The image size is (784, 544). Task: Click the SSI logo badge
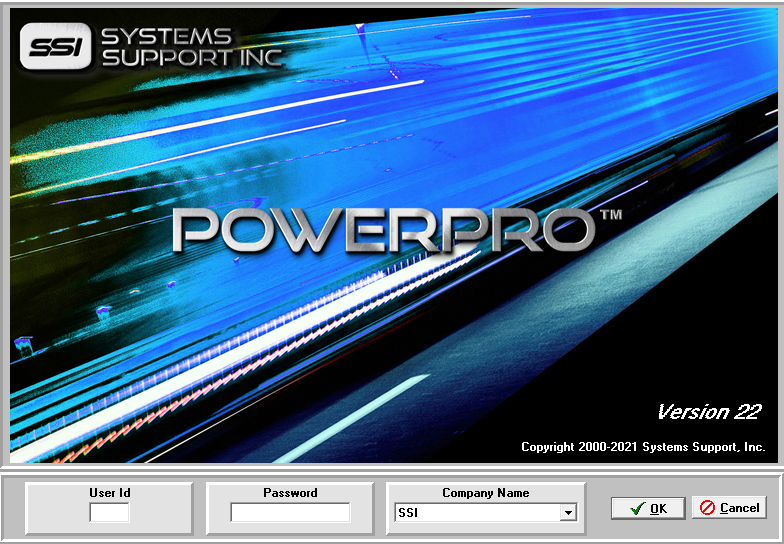click(x=56, y=46)
